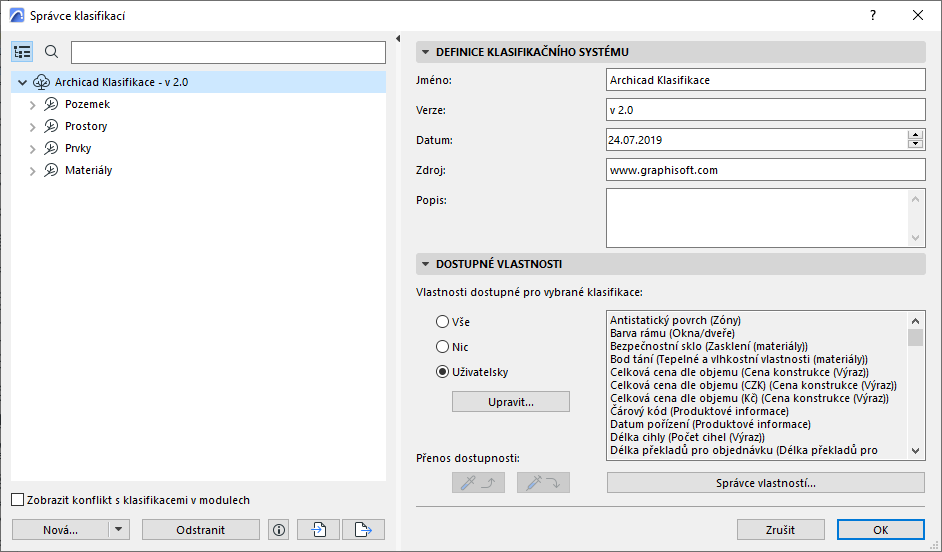Collapse the Archicad Klasifikace - v 2.0 tree
Viewport: 942px width, 552px height.
pos(23,82)
